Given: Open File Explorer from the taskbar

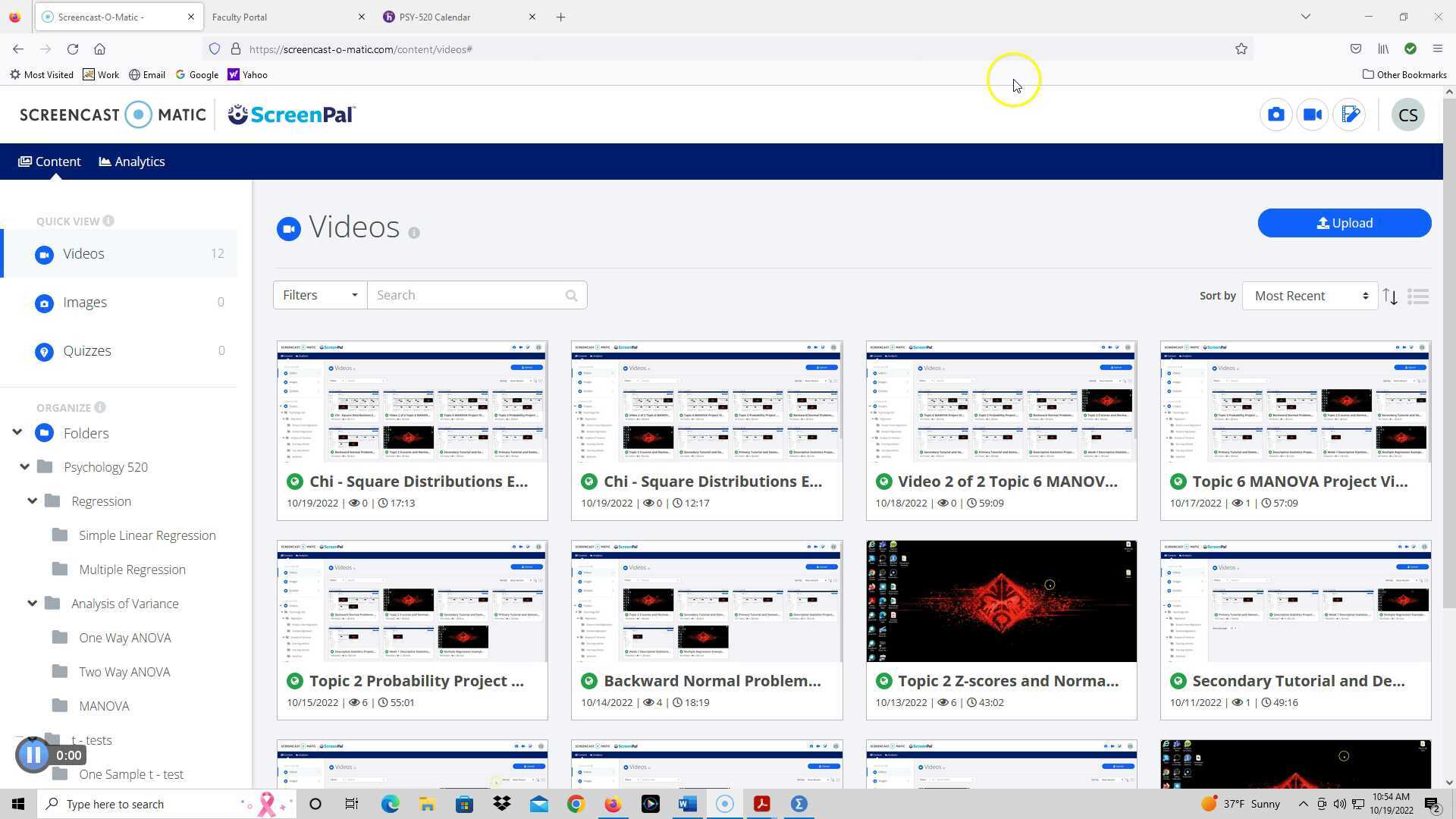Looking at the screenshot, I should click(x=427, y=804).
